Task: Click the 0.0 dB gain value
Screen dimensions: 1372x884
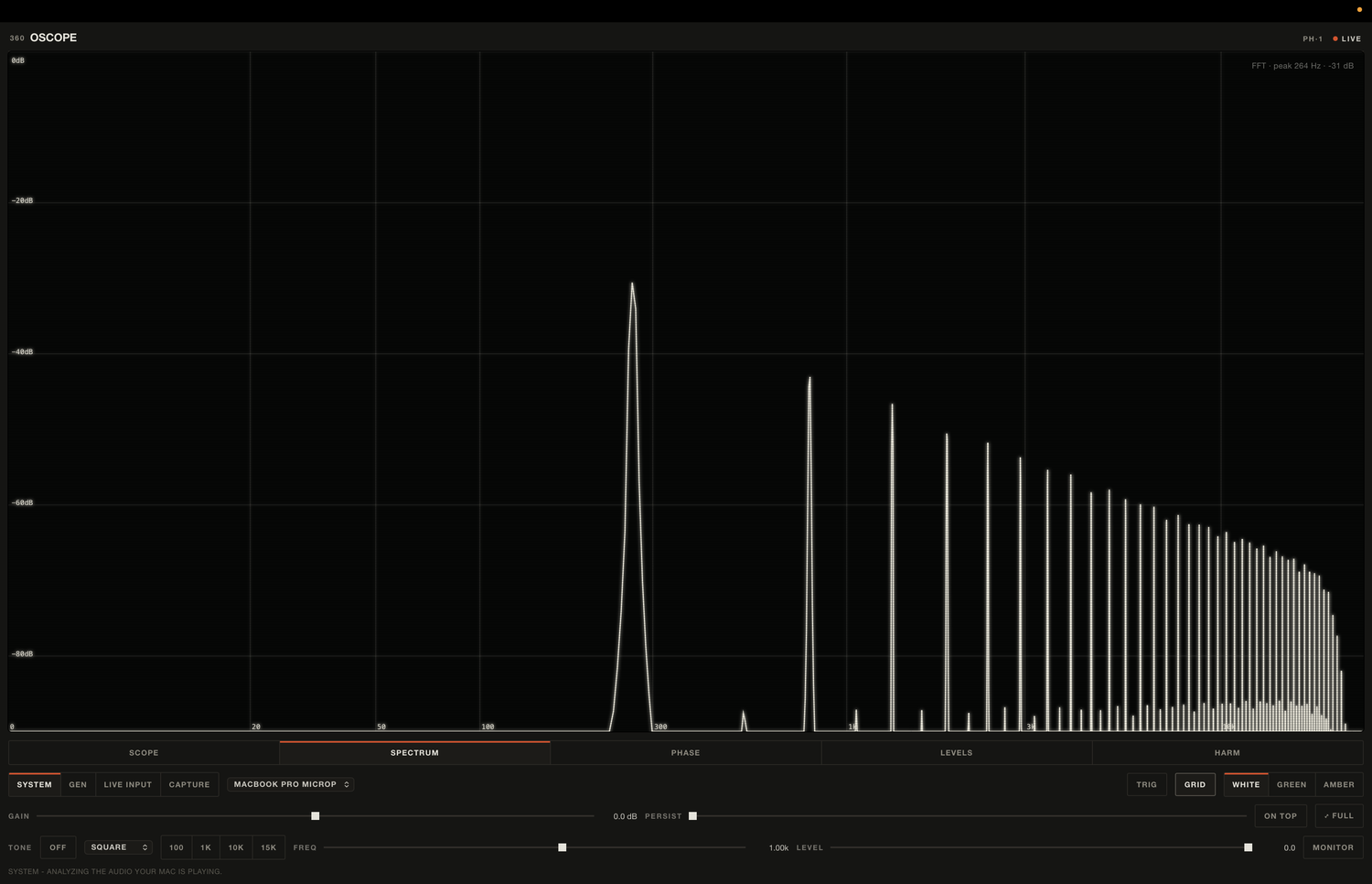Action: point(625,816)
